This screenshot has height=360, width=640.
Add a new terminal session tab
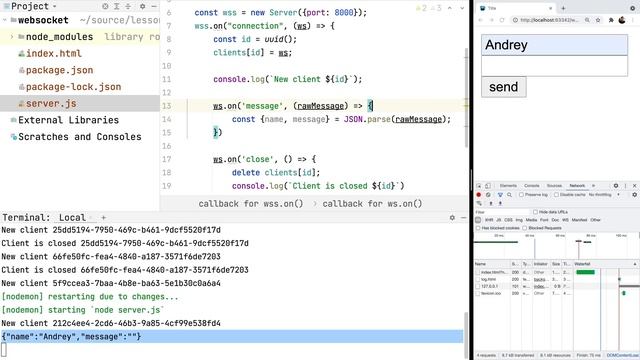coord(103,218)
